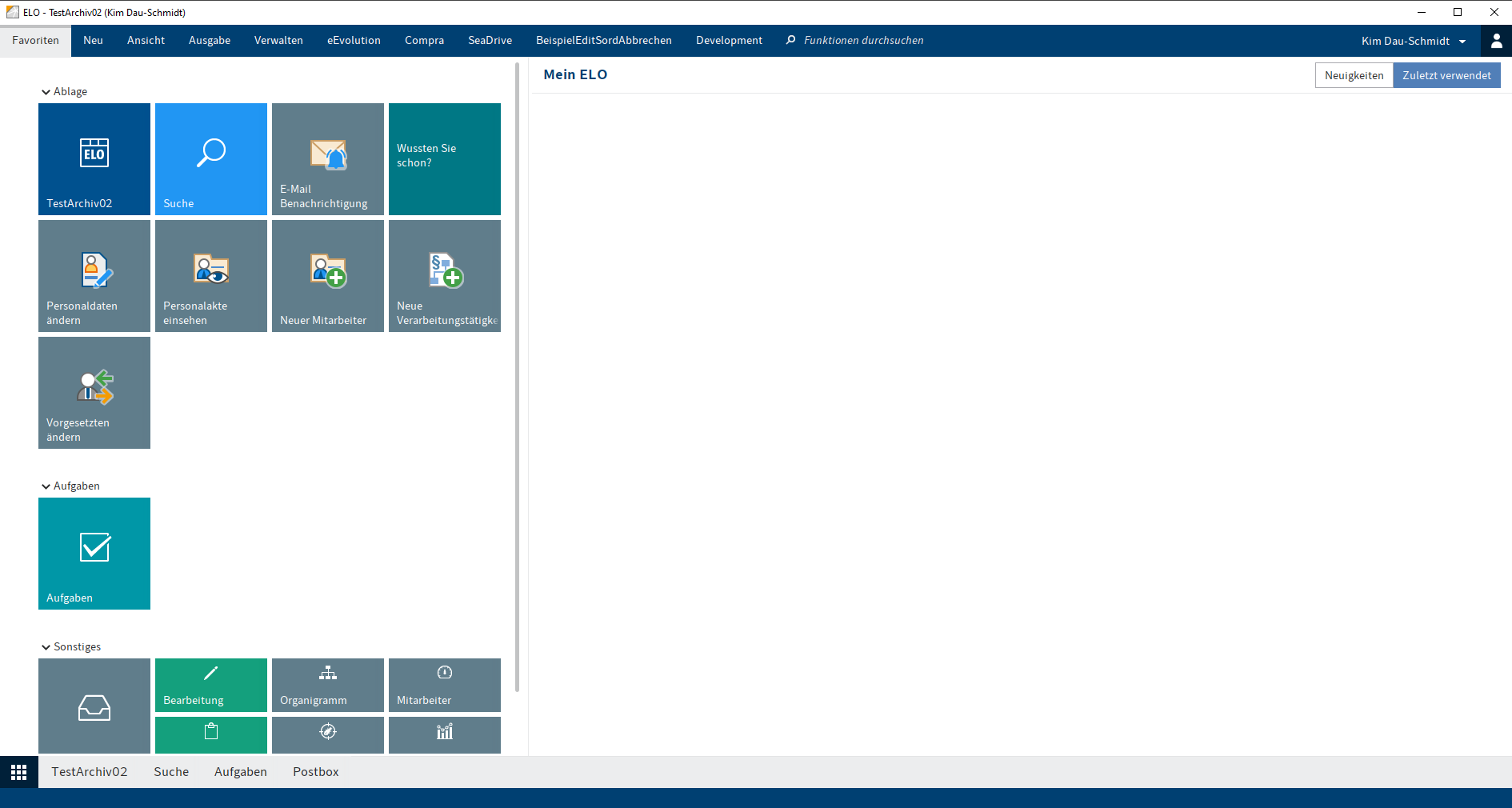Click the search icon next to Funktionen durchsuchen
This screenshot has height=808, width=1512.
coord(791,40)
